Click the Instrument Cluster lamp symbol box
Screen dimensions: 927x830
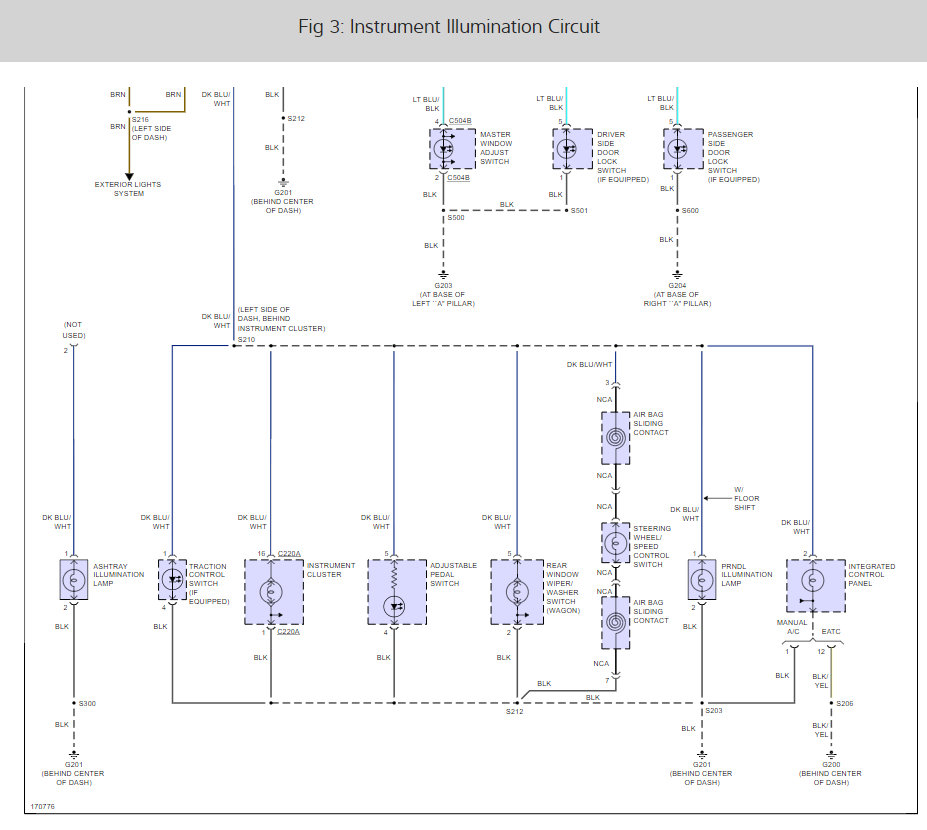click(x=274, y=592)
